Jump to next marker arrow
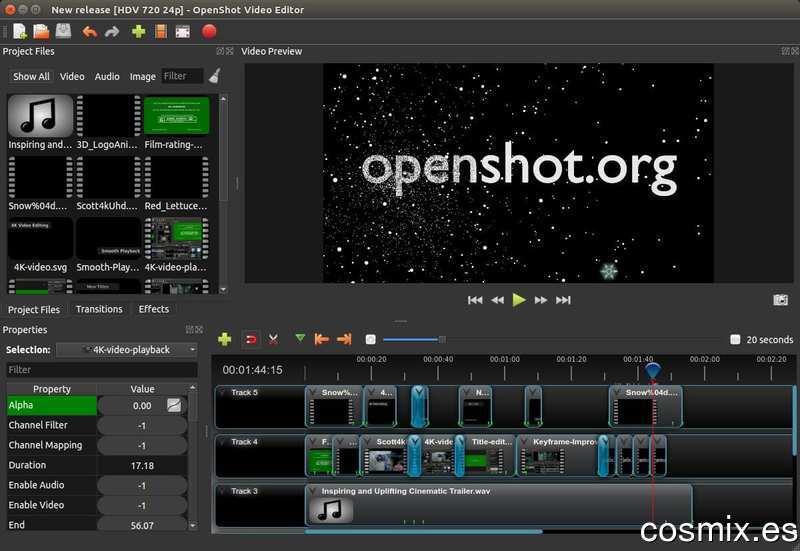The height and width of the screenshot is (551, 800). pyautogui.click(x=344, y=339)
